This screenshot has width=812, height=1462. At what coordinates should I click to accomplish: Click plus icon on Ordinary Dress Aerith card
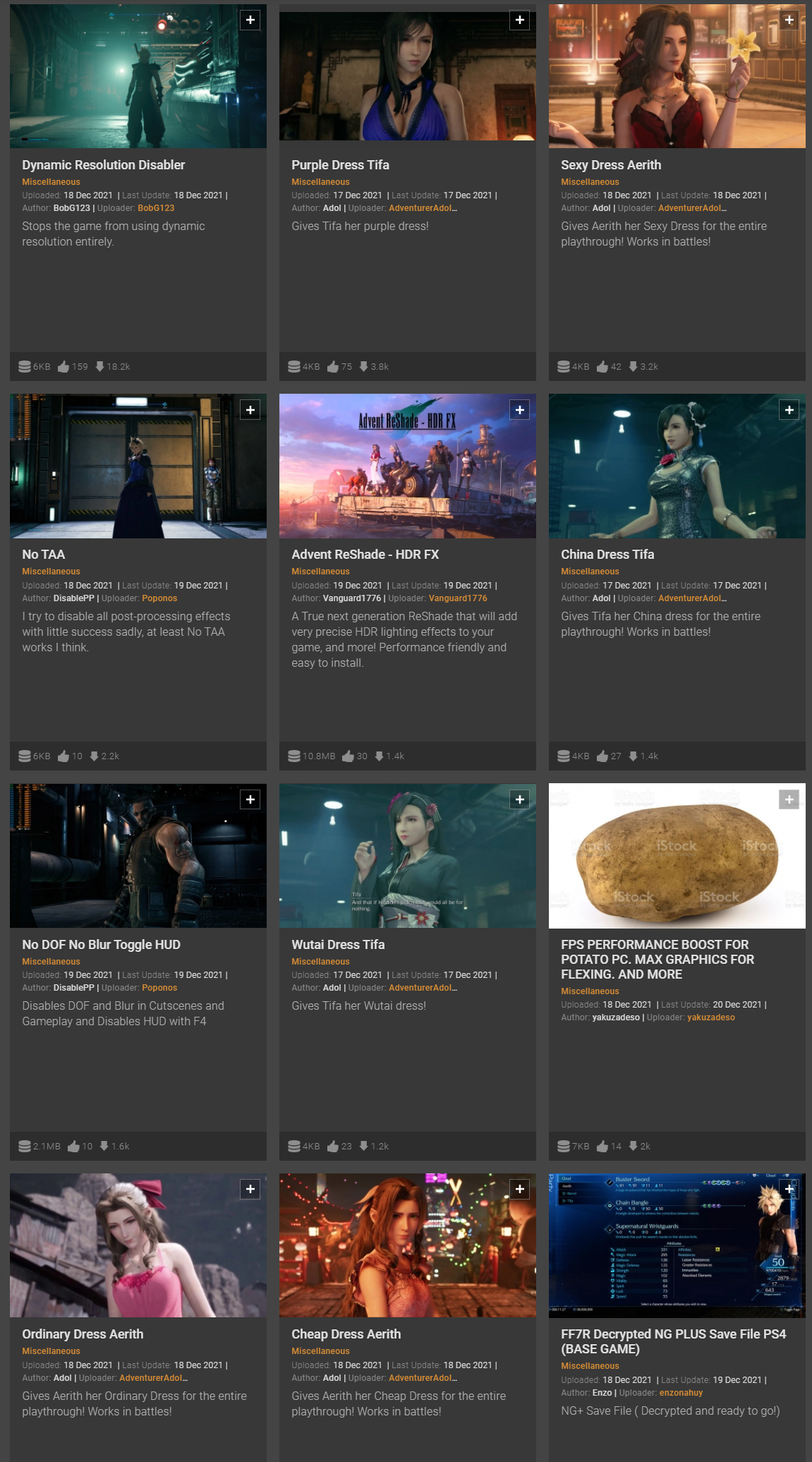250,1190
